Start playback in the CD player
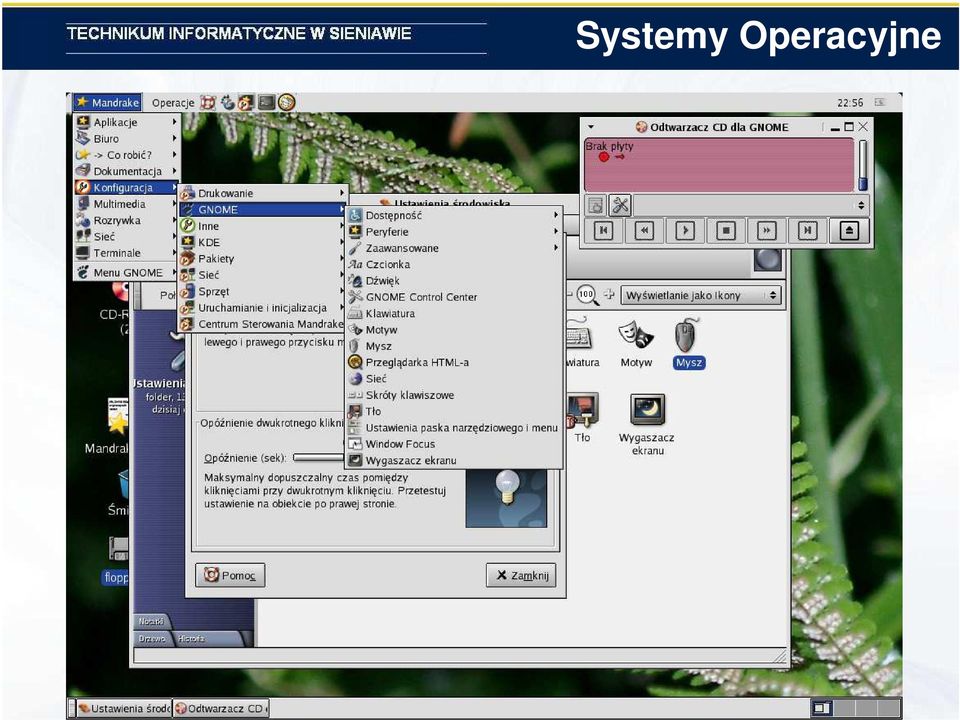 point(684,230)
